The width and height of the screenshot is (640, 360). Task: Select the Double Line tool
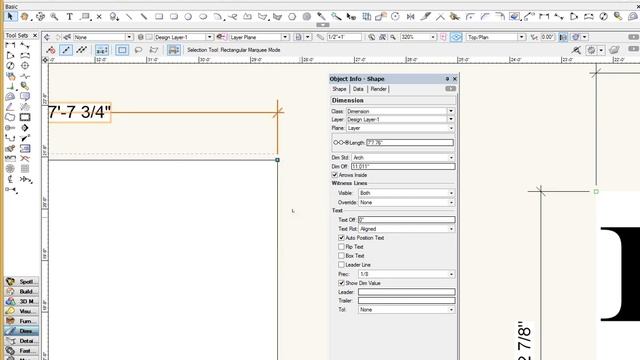coord(144,16)
